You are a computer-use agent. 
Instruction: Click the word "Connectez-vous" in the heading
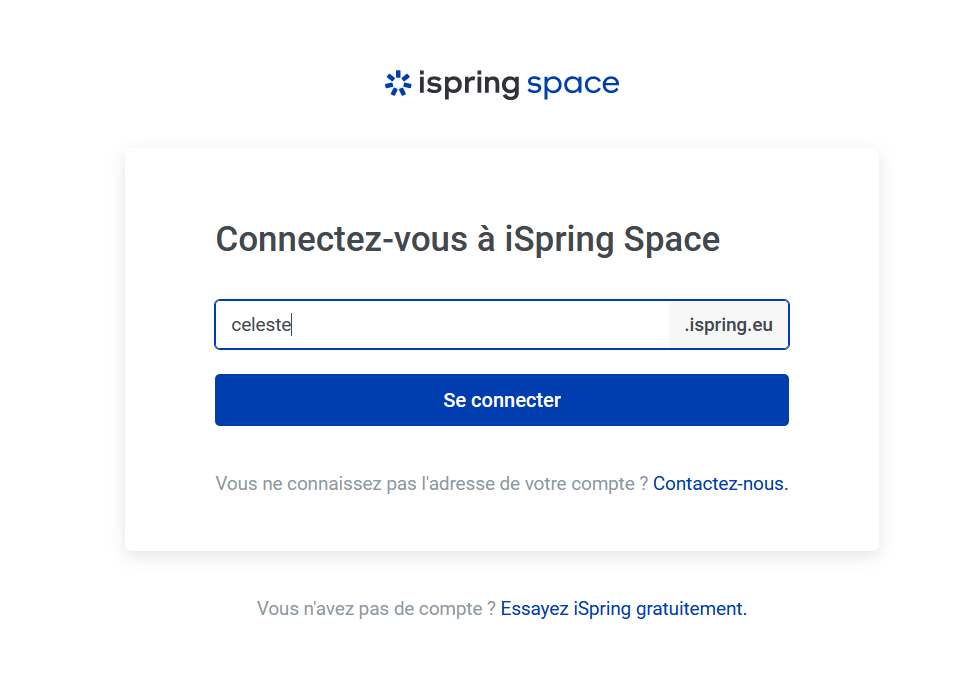point(341,240)
